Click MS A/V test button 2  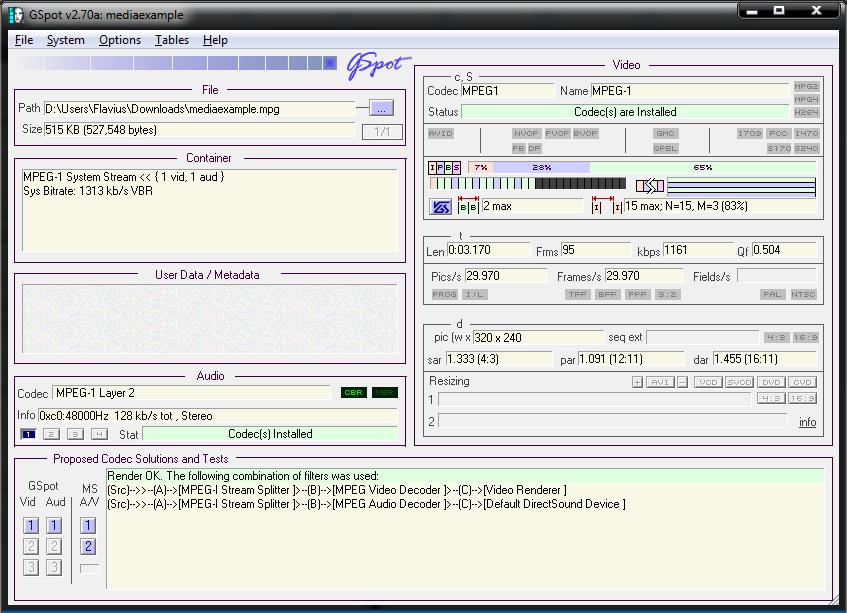point(89,547)
